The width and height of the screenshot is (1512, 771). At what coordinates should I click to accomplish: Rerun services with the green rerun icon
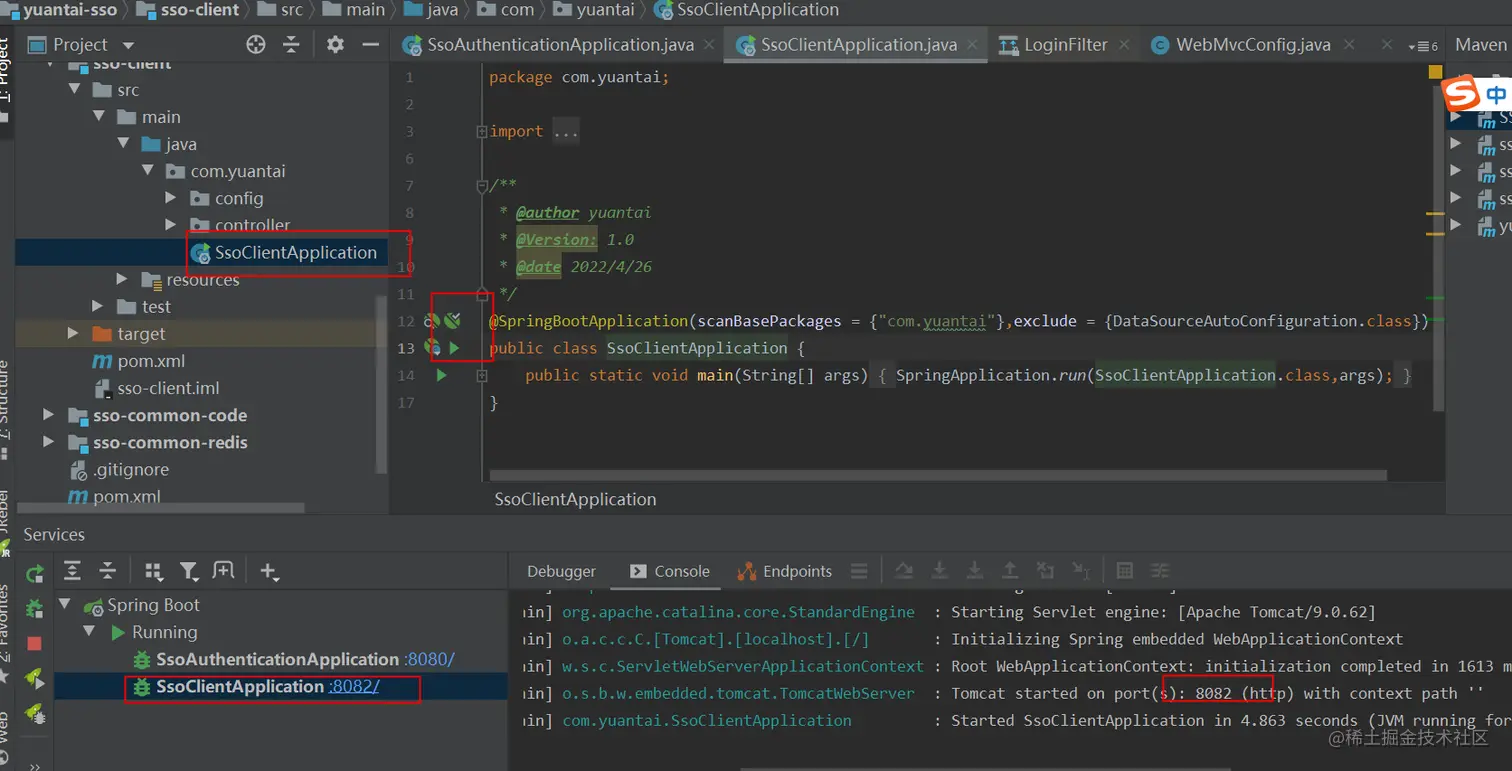pyautogui.click(x=35, y=574)
